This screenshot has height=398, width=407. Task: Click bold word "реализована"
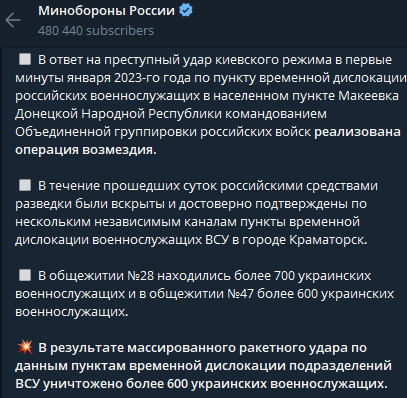pyautogui.click(x=357, y=132)
